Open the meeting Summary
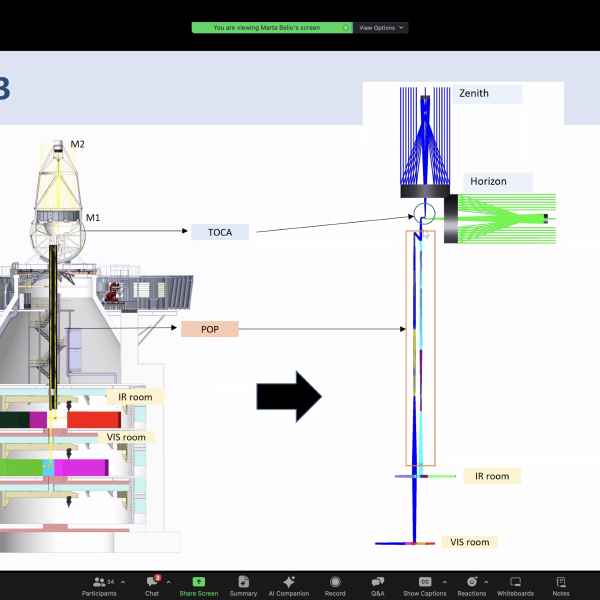 point(243,584)
